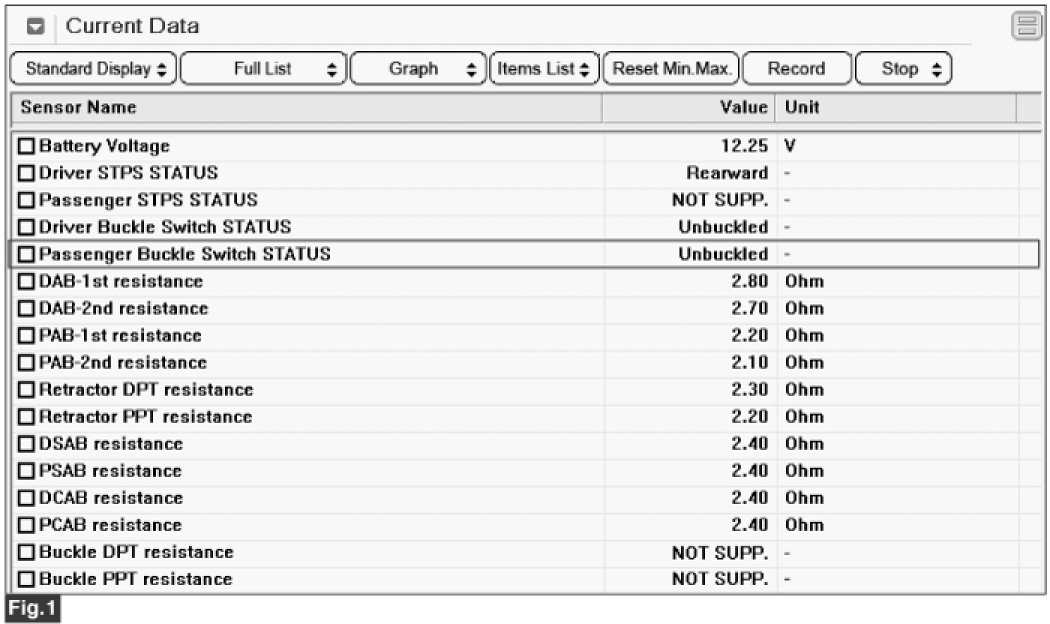Select the DCAB resistance label
Screen dimensions: 1050x624
110,498
